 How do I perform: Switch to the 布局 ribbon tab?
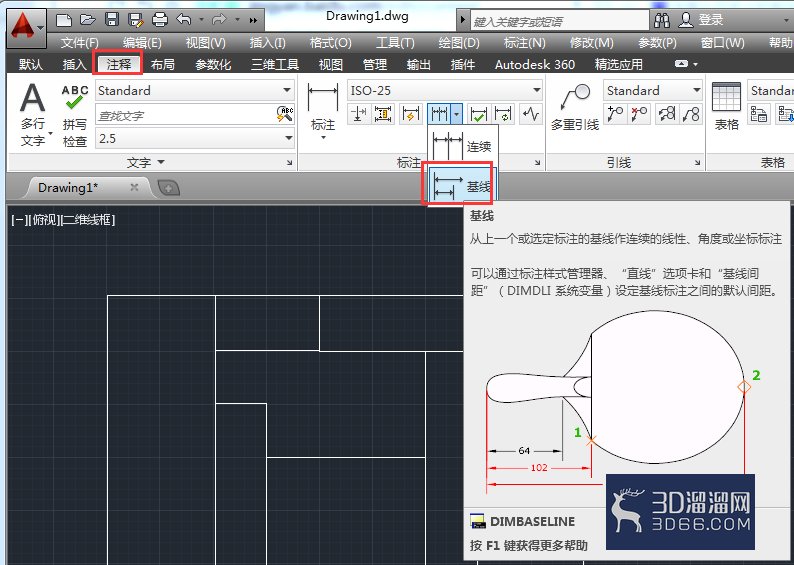tap(163, 64)
